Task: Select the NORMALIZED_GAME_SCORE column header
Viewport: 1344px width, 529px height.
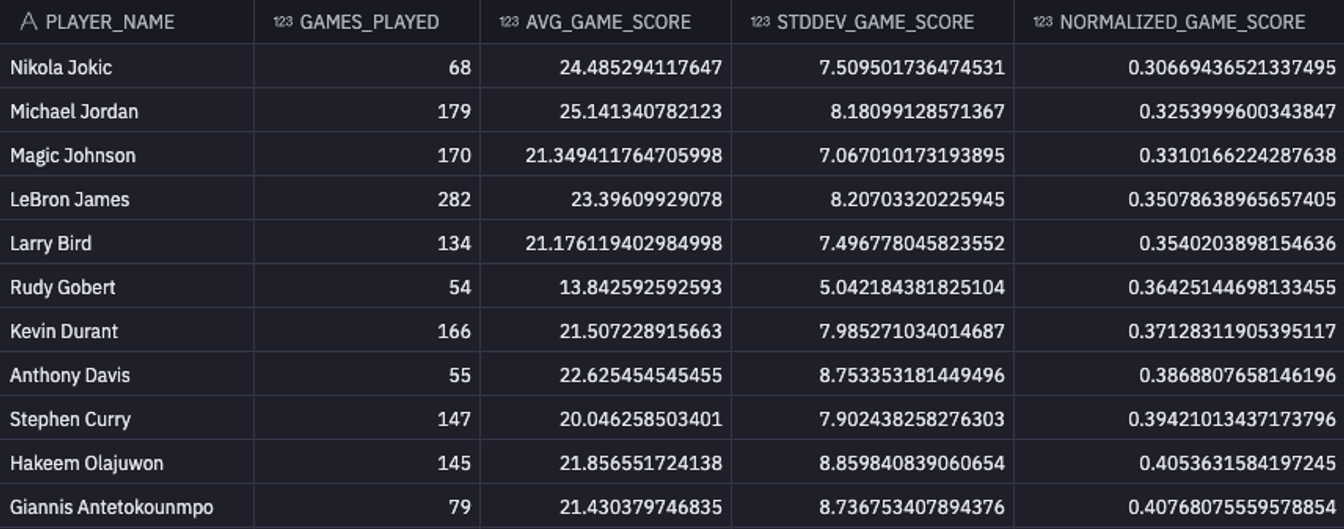Action: tap(1179, 22)
